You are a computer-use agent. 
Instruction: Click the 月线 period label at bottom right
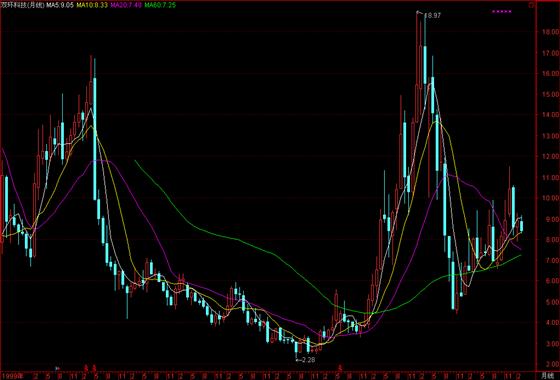[548, 375]
